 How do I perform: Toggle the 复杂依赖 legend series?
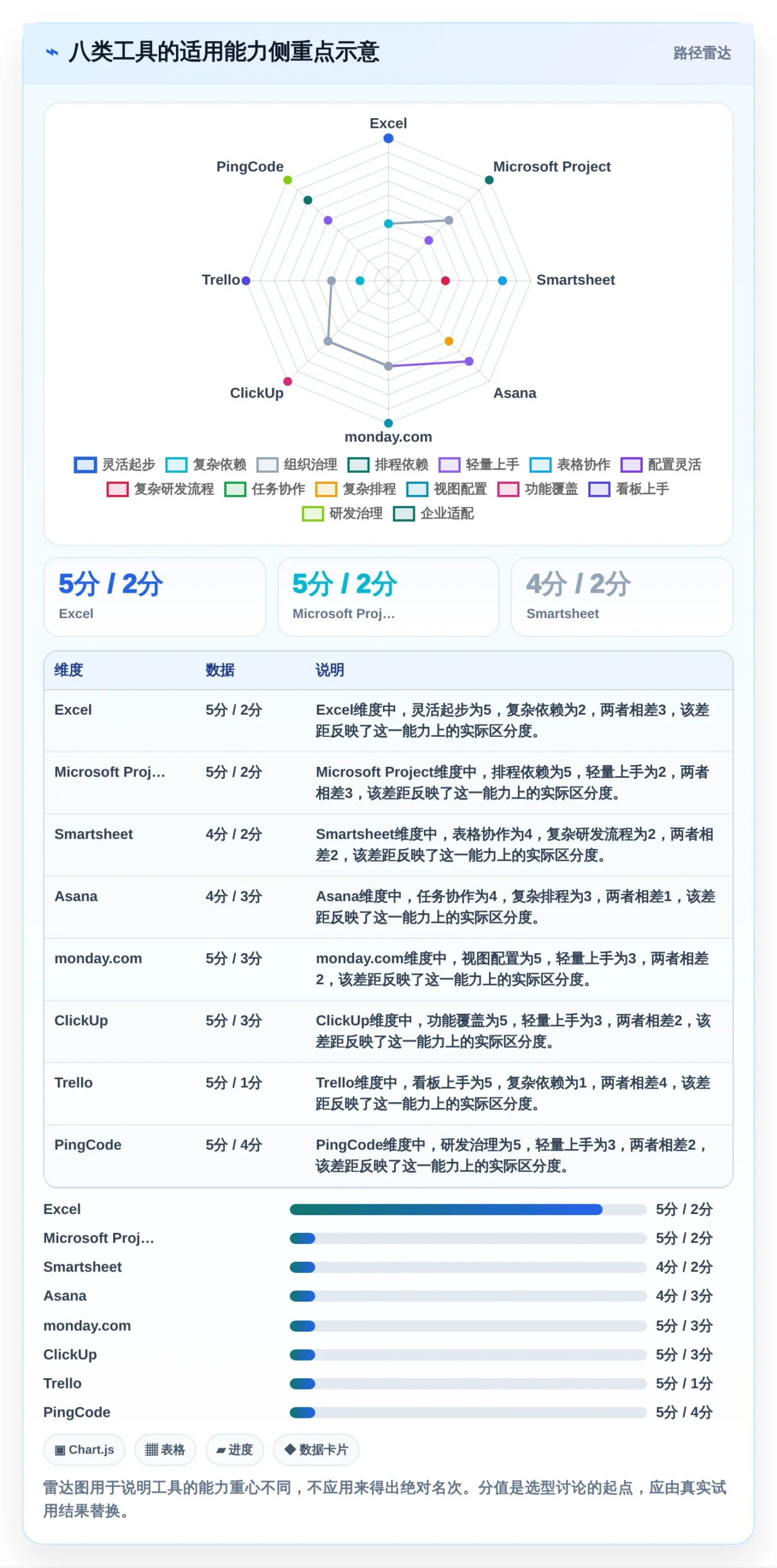coord(206,465)
